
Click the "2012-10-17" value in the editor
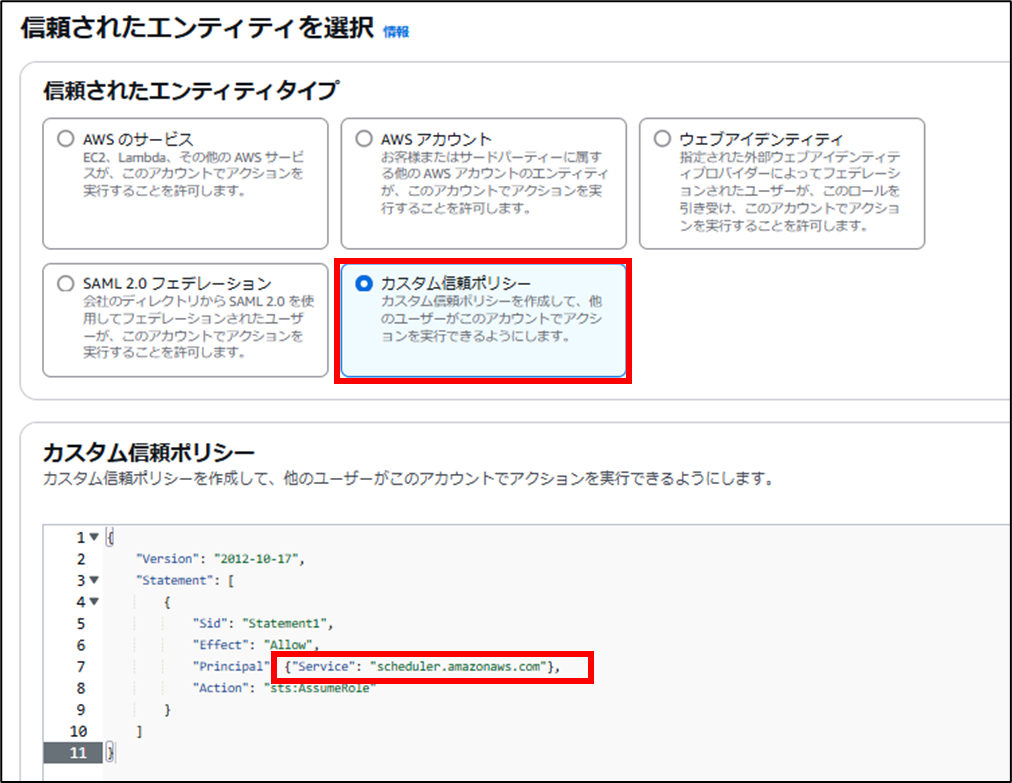click(256, 559)
